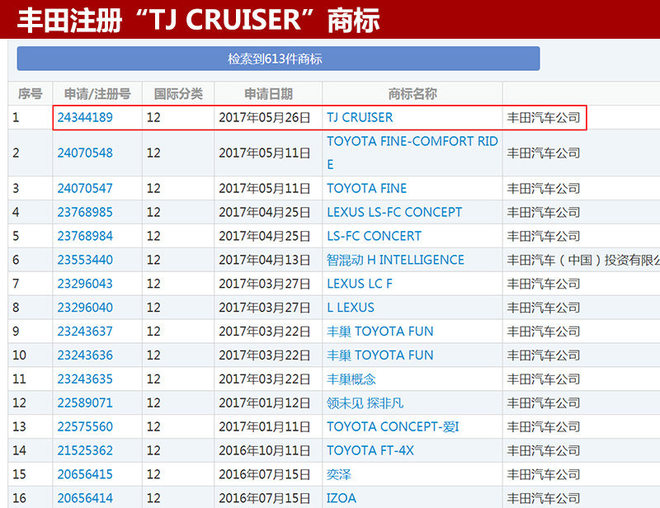Open registration number 24070547
Screen dimensions: 660x508
[x=85, y=188]
